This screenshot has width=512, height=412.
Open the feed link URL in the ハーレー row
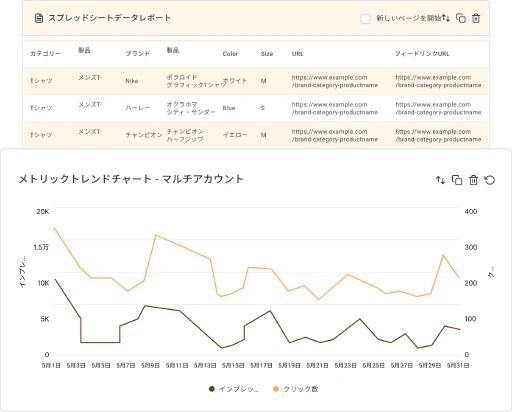[x=438, y=108]
